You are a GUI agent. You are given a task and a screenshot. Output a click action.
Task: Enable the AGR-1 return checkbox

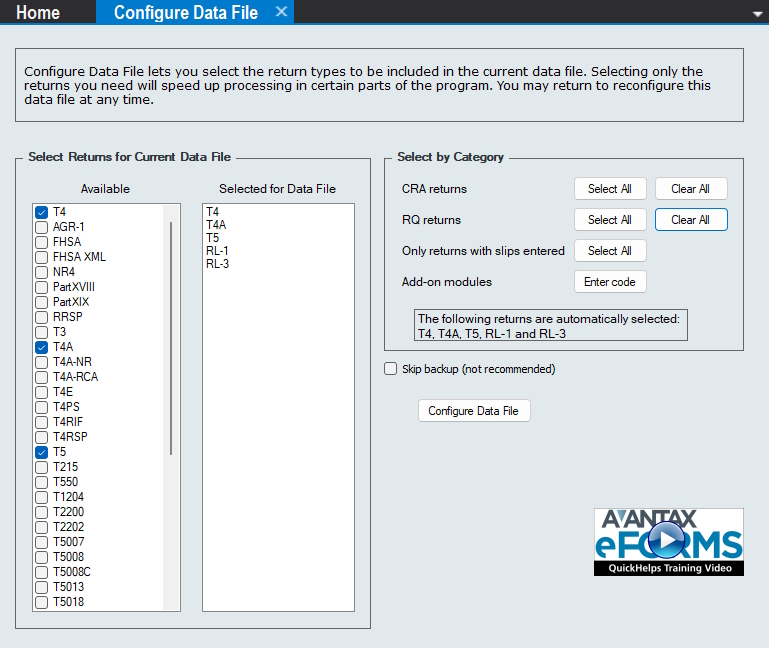coord(42,227)
